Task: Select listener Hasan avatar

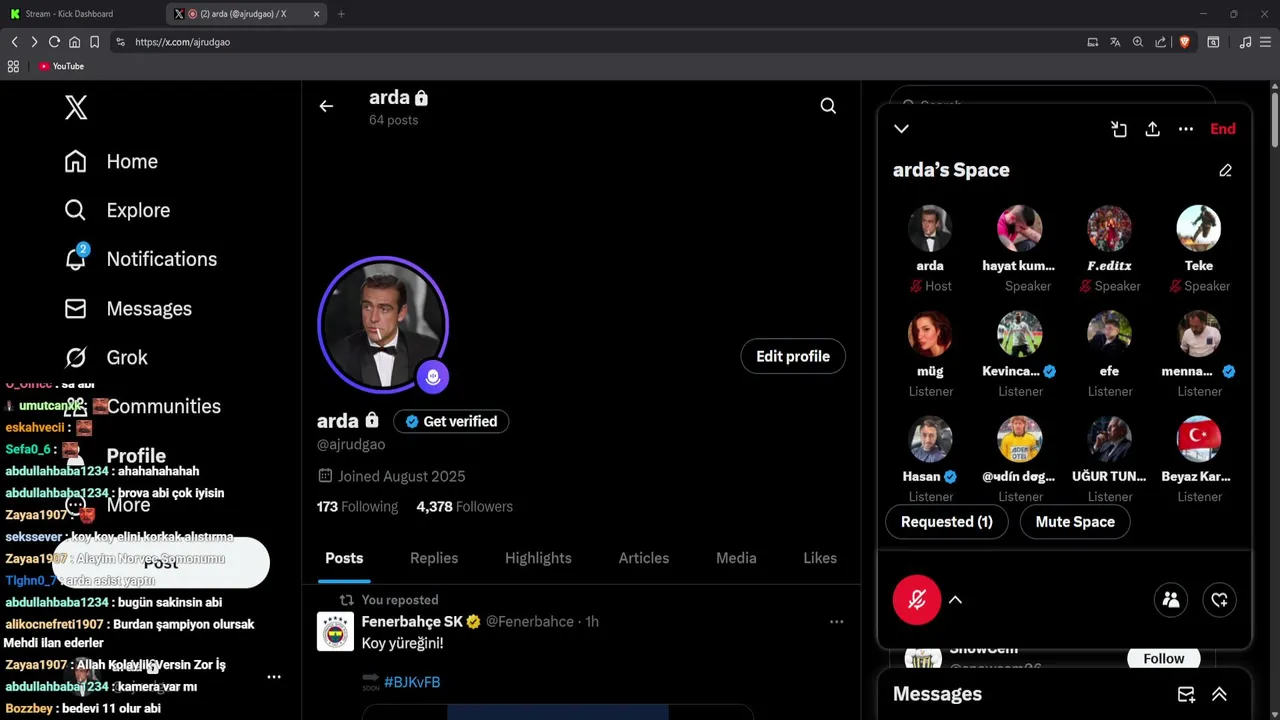Action: pos(930,439)
